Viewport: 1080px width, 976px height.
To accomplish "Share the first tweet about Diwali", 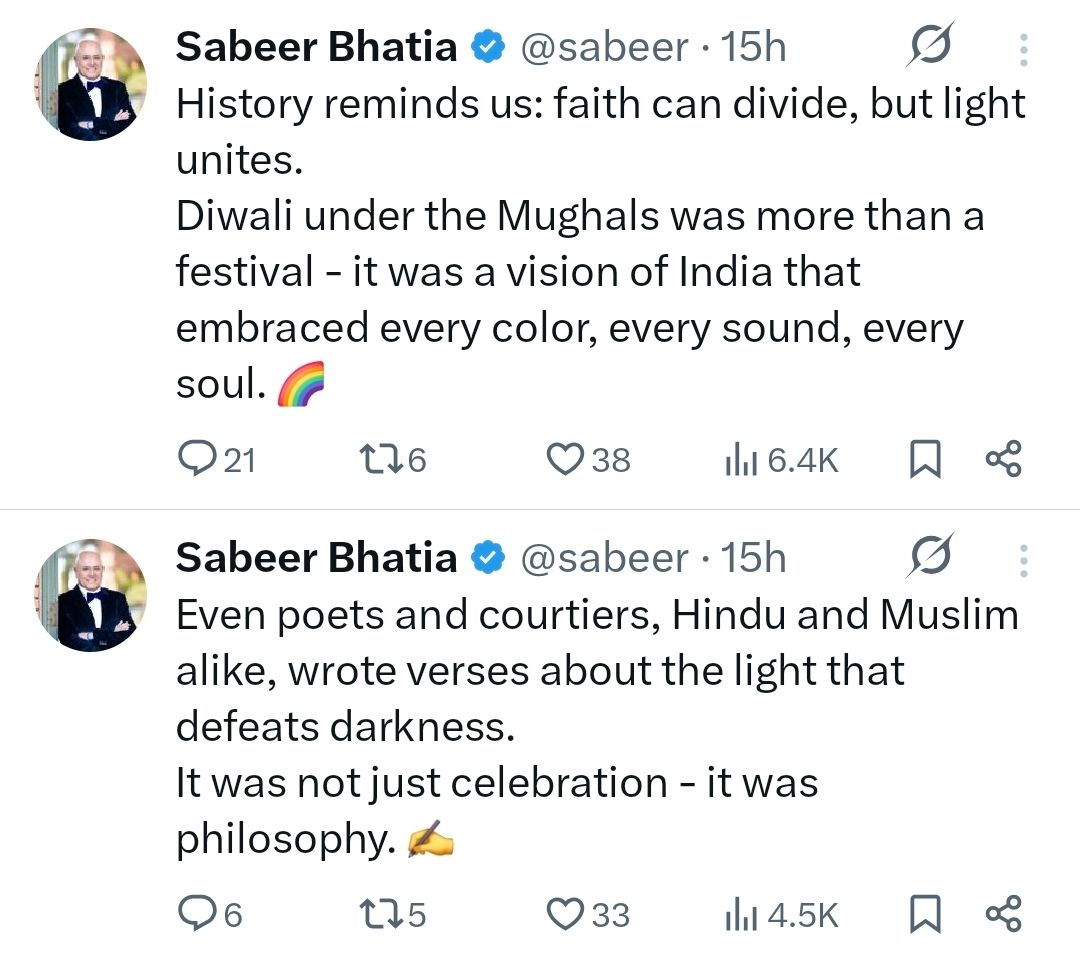I will pyautogui.click(x=1003, y=460).
